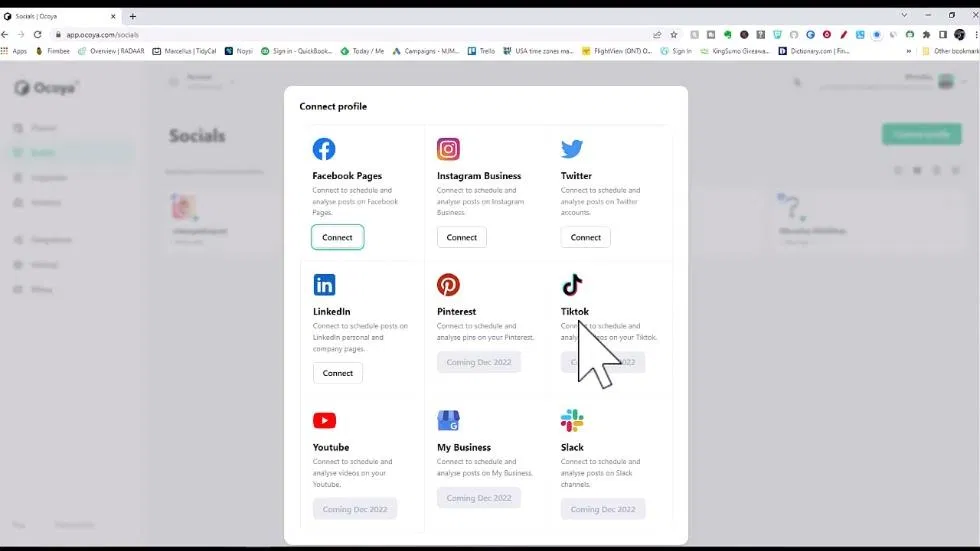
Task: Click the Youtube Coming Dec 2022 button
Action: tap(354, 509)
